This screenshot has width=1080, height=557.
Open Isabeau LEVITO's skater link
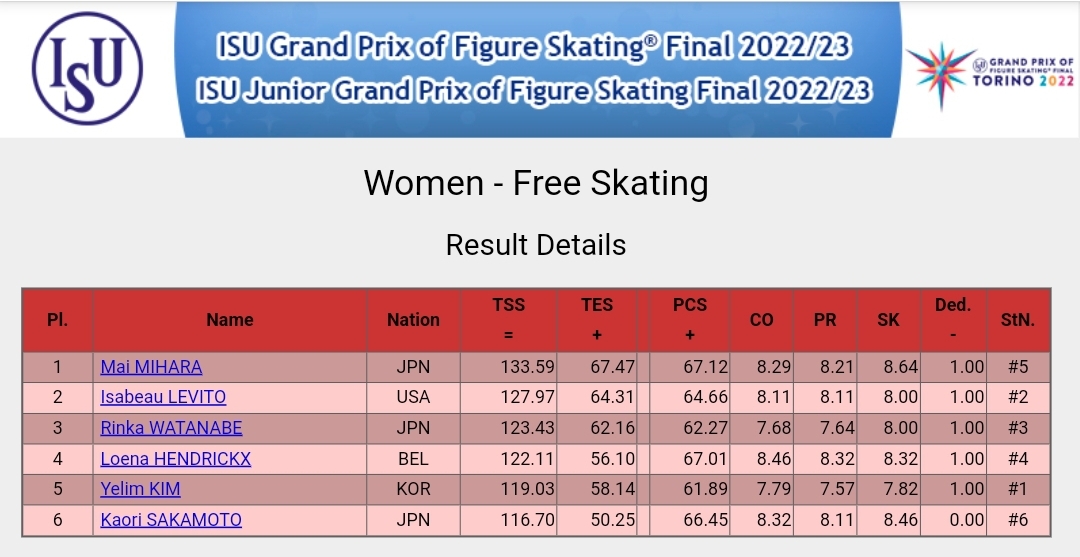163,397
